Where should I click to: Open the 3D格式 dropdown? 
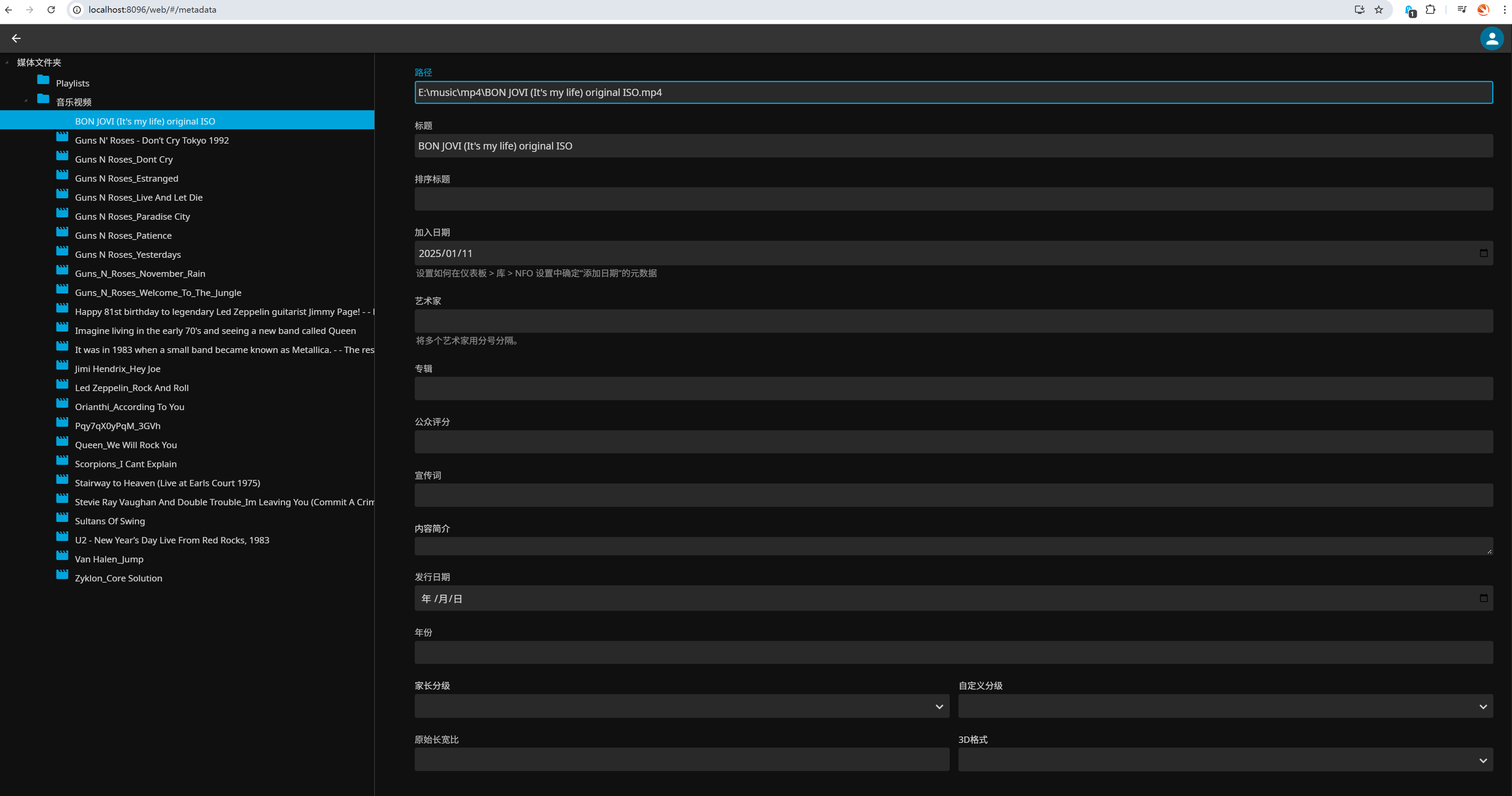1225,760
